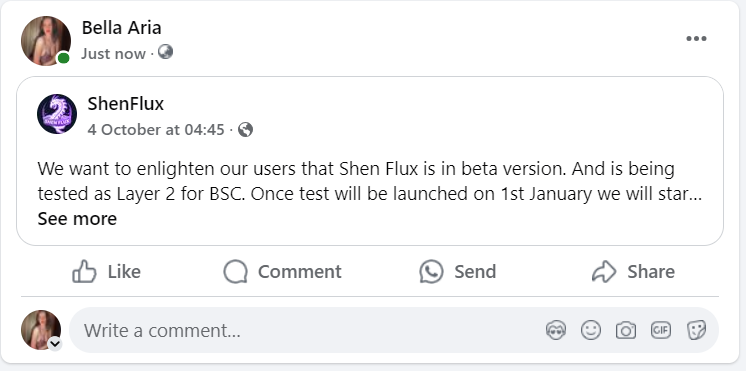Screen dimensions: 746x371
Task: Open the GIF picker icon
Action: point(661,330)
